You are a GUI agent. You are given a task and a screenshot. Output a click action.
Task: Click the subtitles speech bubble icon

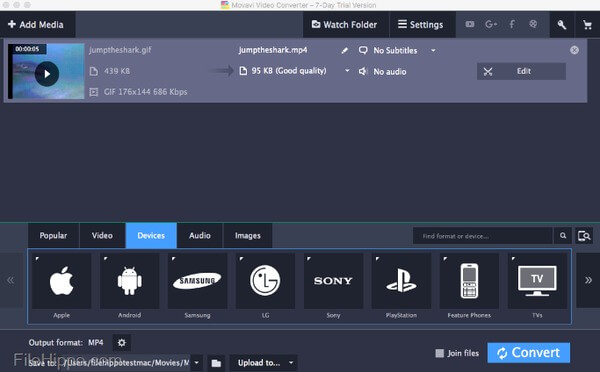pyautogui.click(x=363, y=50)
